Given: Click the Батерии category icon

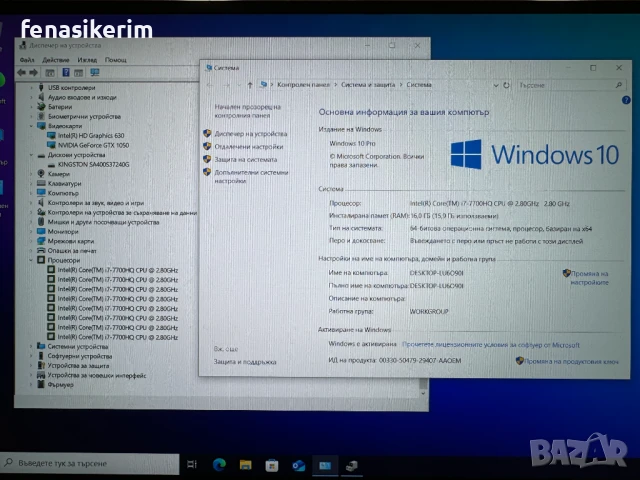Looking at the screenshot, I should click(x=41, y=107).
